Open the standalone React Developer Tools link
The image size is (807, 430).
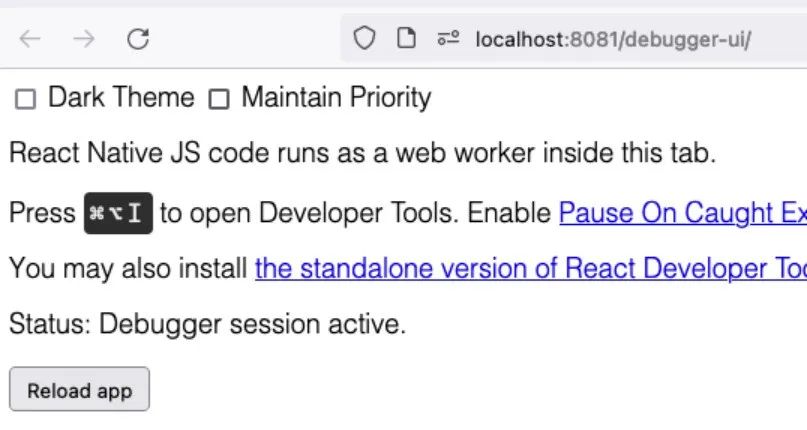tap(531, 269)
